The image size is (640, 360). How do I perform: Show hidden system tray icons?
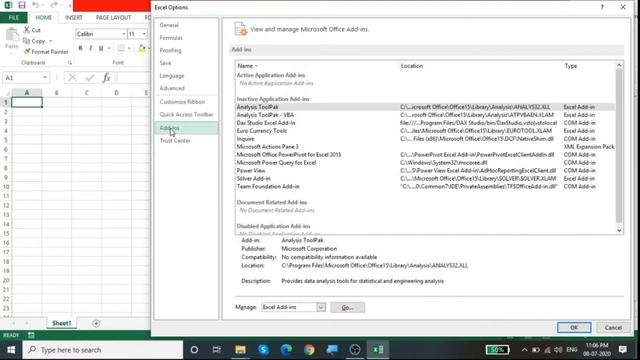pos(524,350)
